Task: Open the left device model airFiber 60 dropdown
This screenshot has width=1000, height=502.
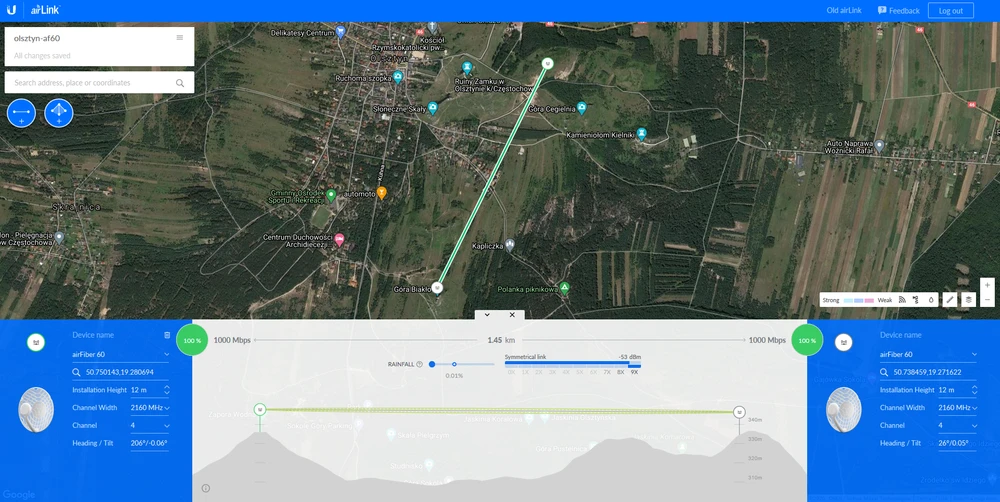Action: pyautogui.click(x=121, y=354)
